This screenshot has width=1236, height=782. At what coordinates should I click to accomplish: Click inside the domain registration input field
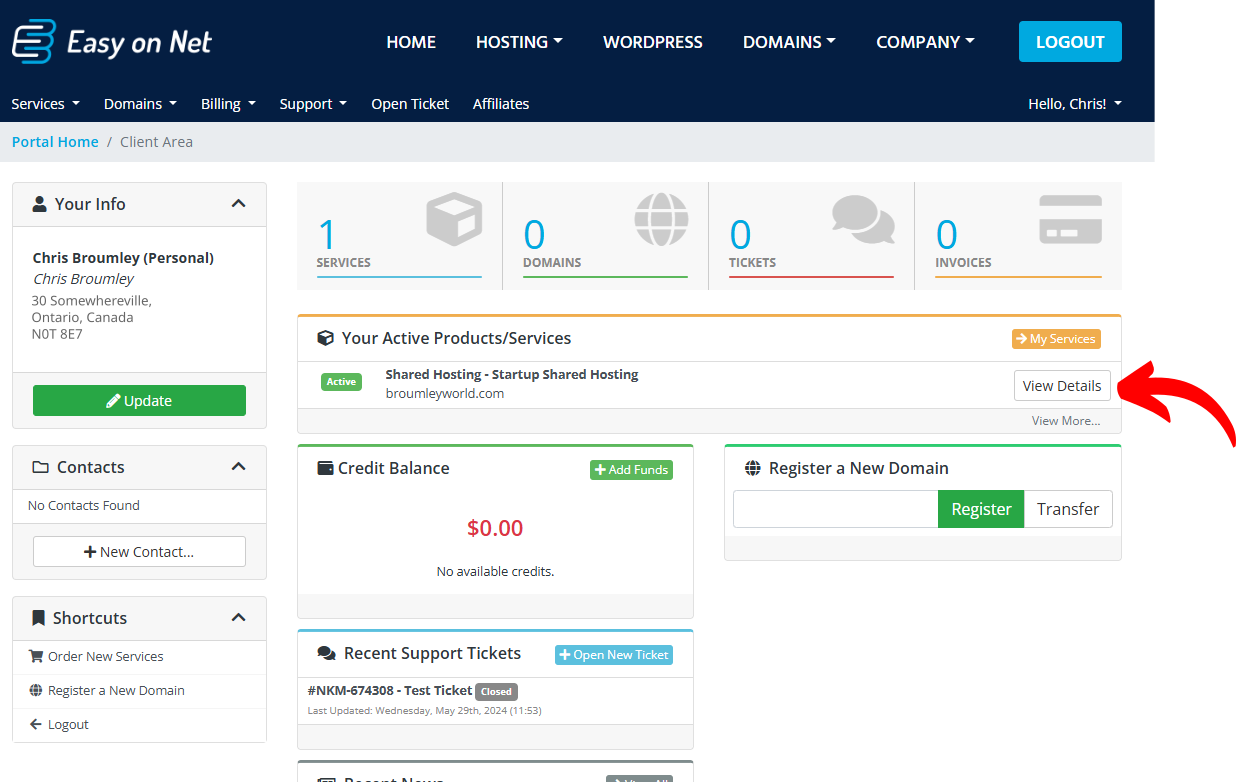(834, 509)
